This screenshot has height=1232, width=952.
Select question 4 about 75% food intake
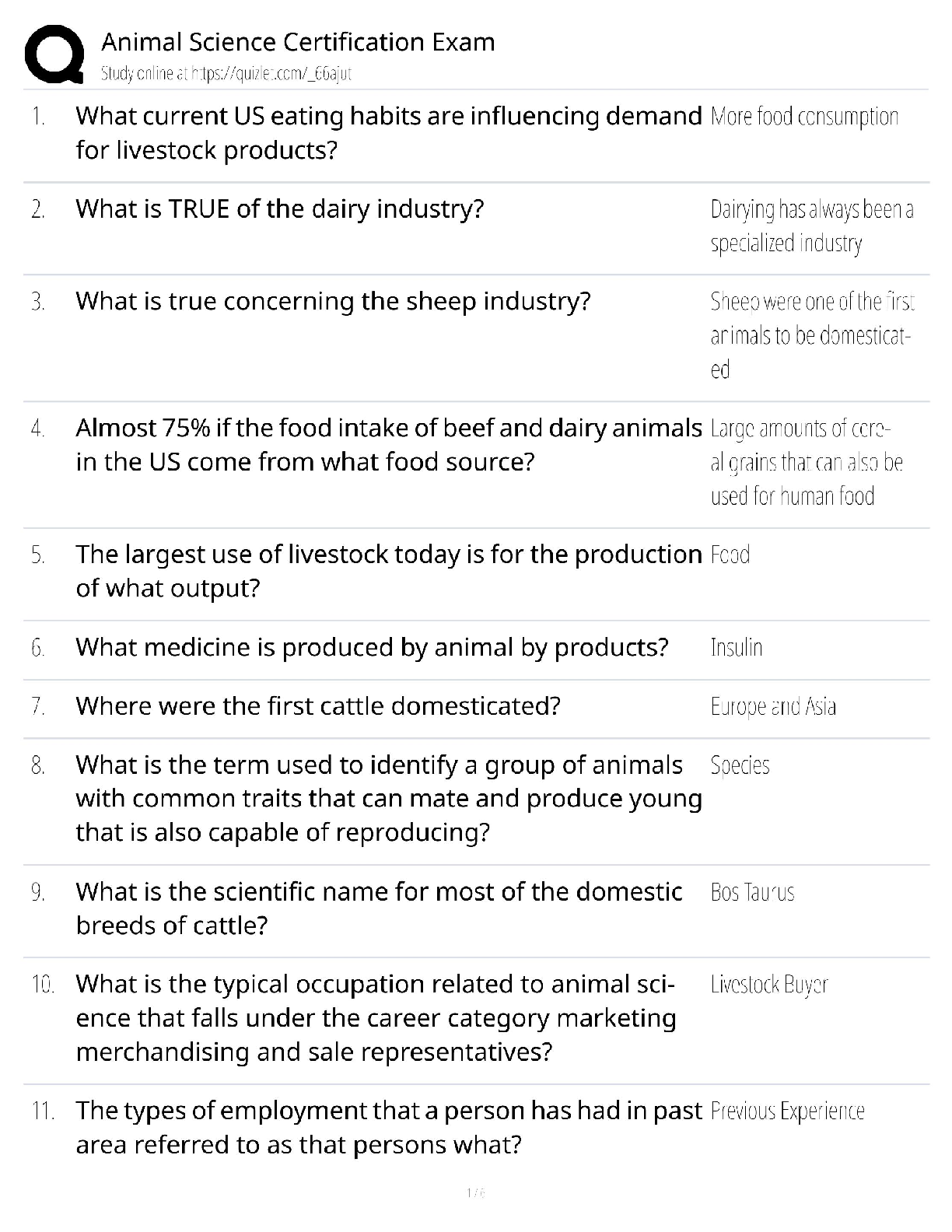(387, 445)
